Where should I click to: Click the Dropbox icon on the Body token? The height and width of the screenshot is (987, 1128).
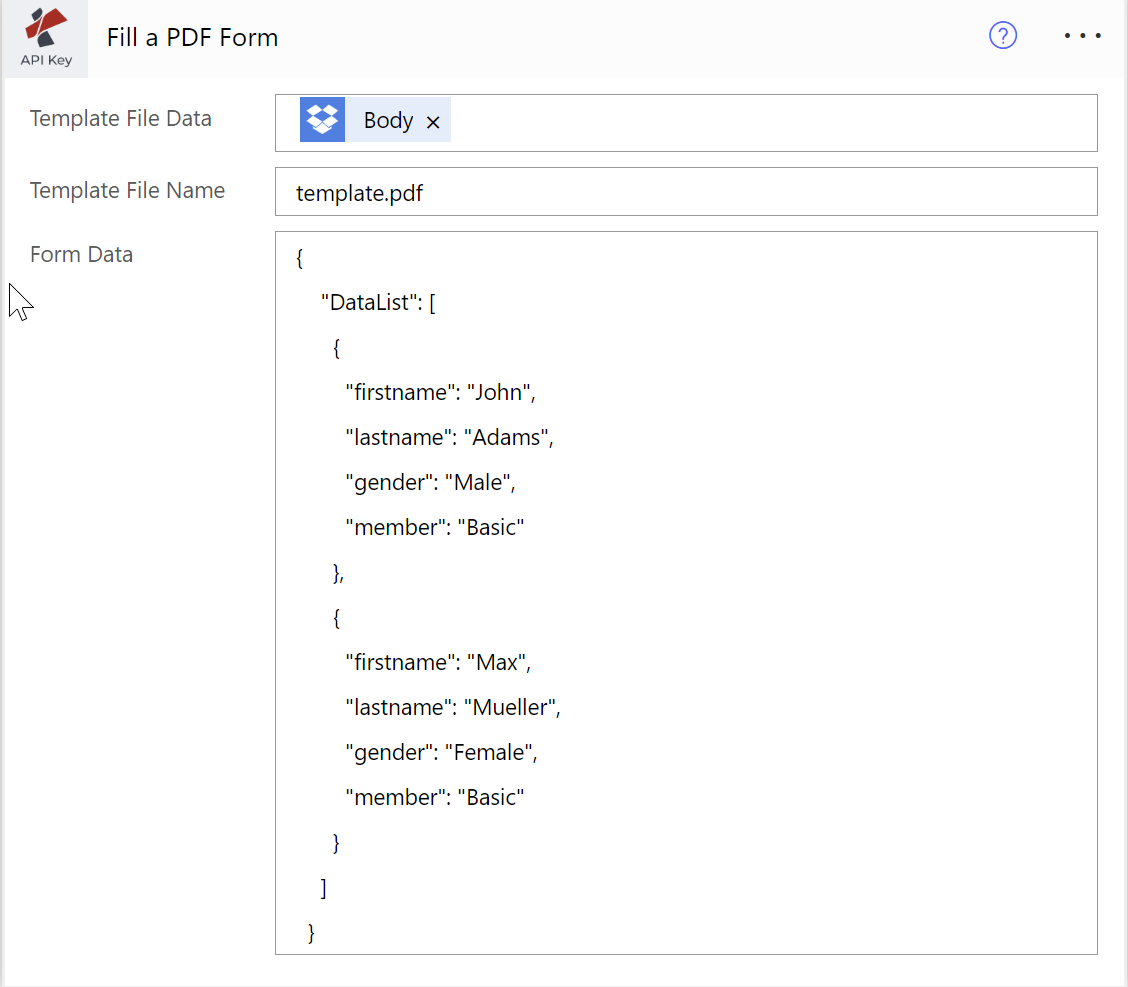point(322,120)
